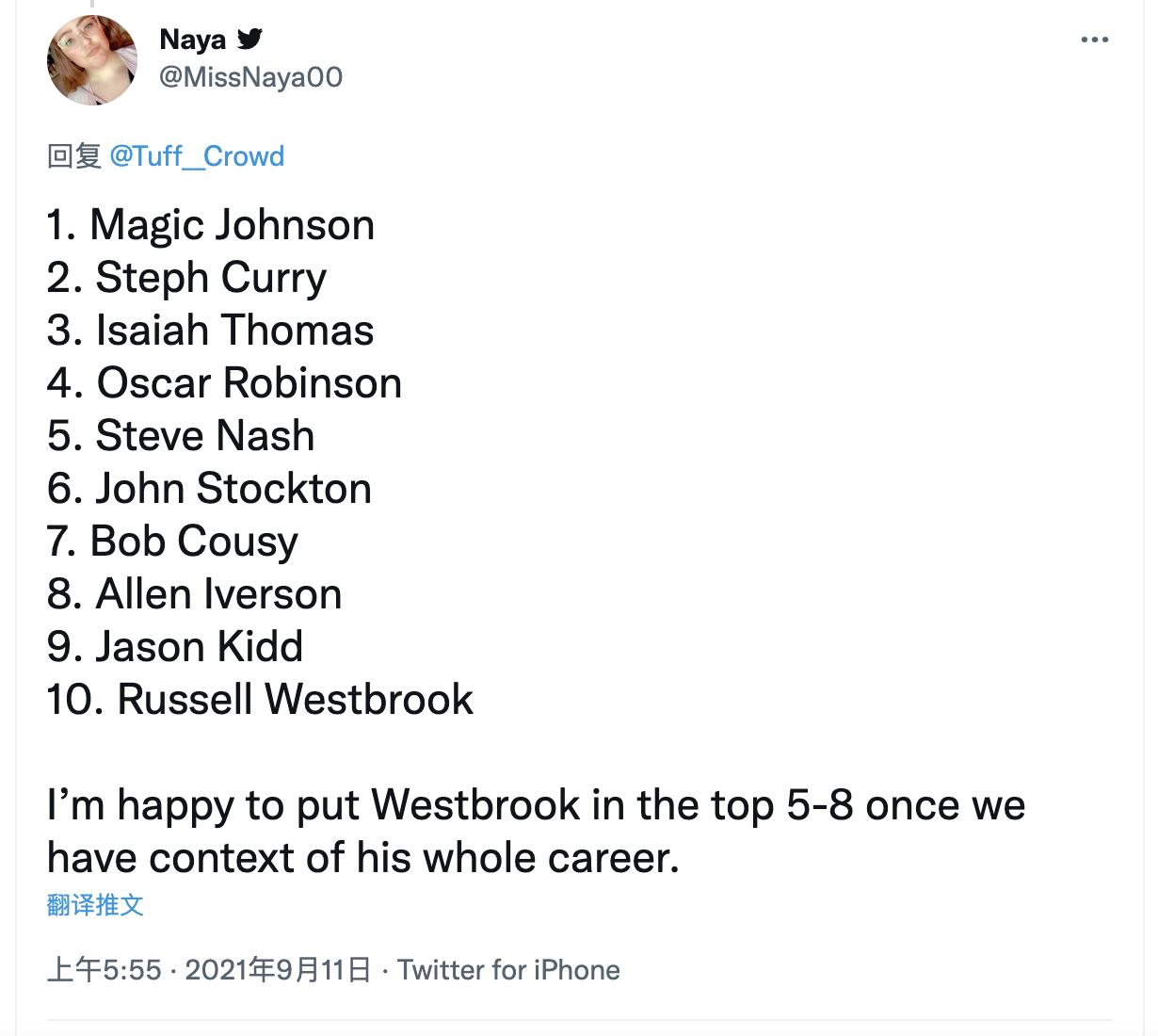
Task: Open the @MissNaya00 handle link
Action: click(x=250, y=76)
